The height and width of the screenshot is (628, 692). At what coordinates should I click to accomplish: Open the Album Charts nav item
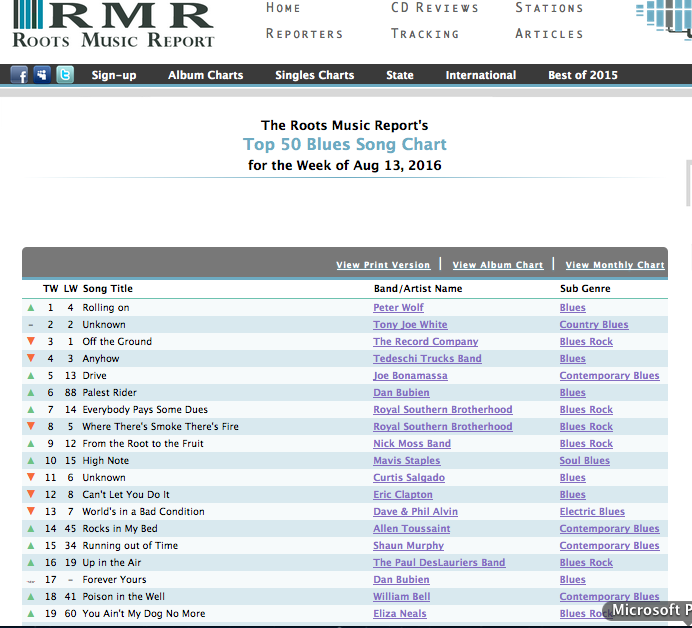click(206, 75)
